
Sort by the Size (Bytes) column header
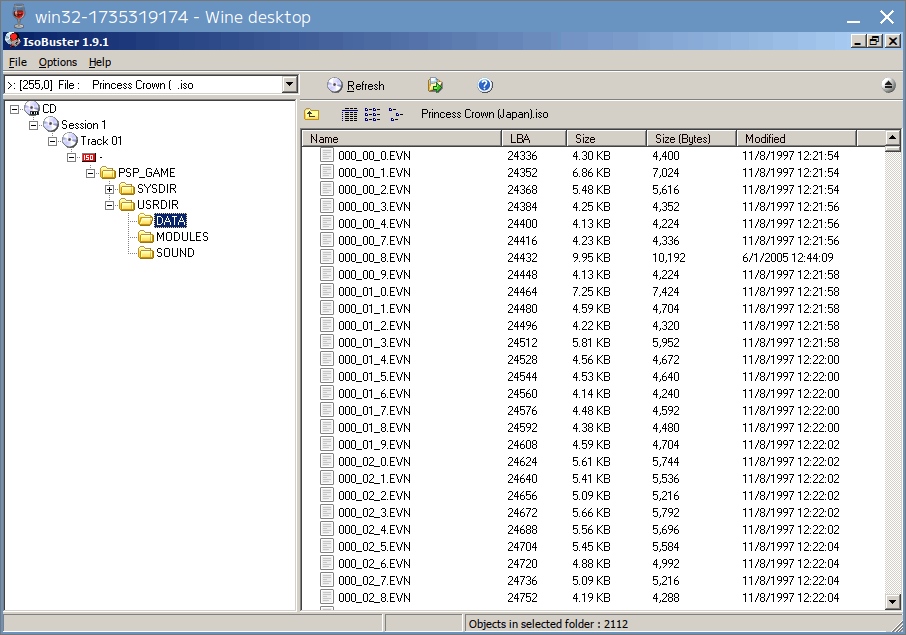coord(692,139)
